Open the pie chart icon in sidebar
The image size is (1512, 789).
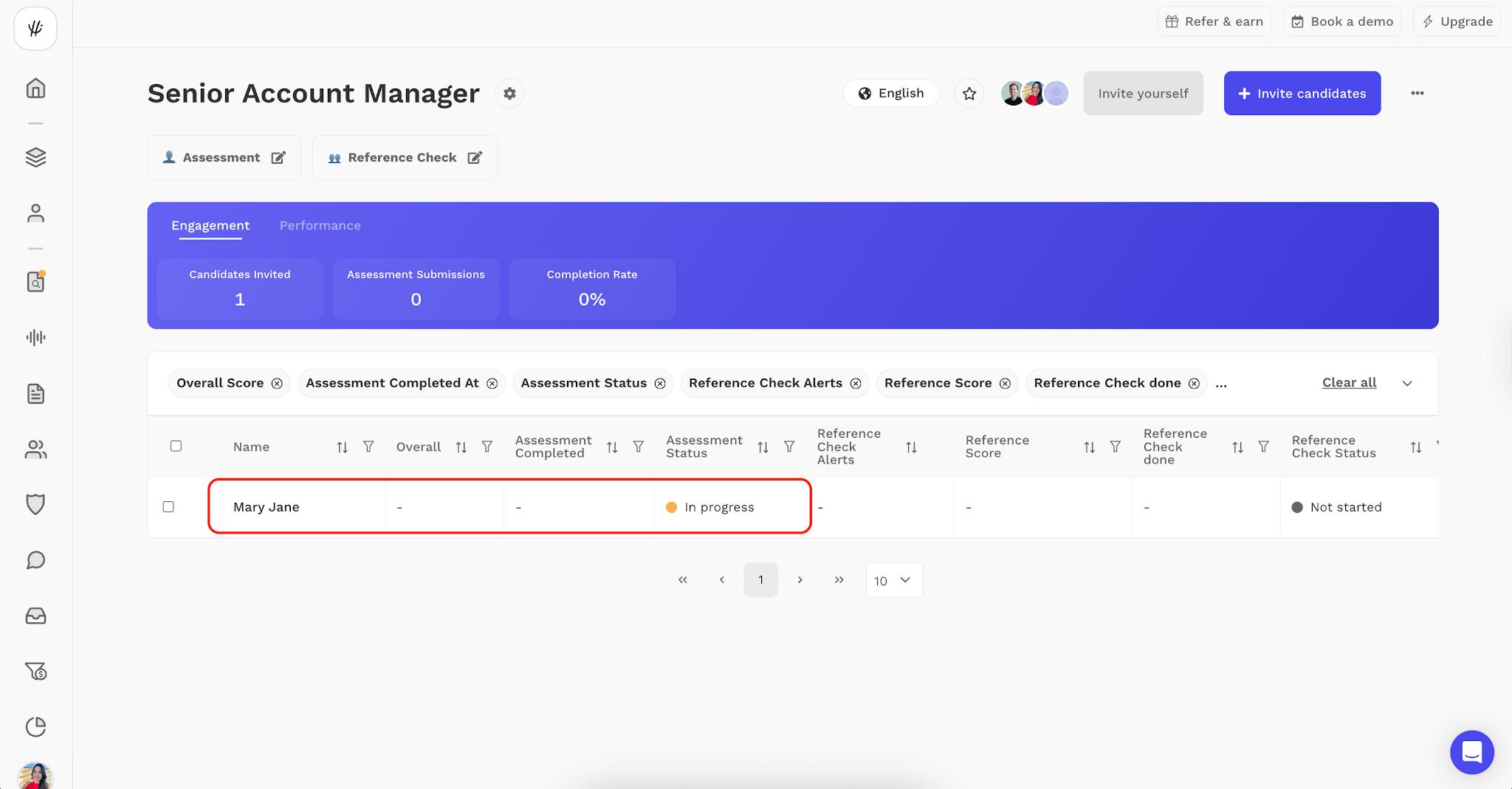(x=35, y=727)
